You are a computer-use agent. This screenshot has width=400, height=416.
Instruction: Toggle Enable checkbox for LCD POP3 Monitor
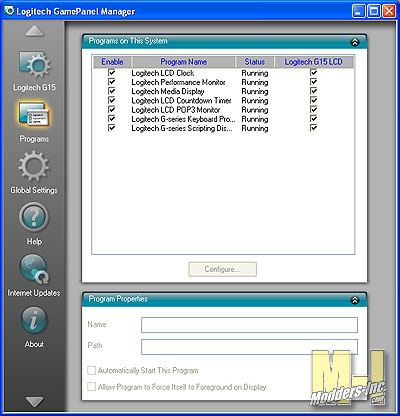pos(112,109)
